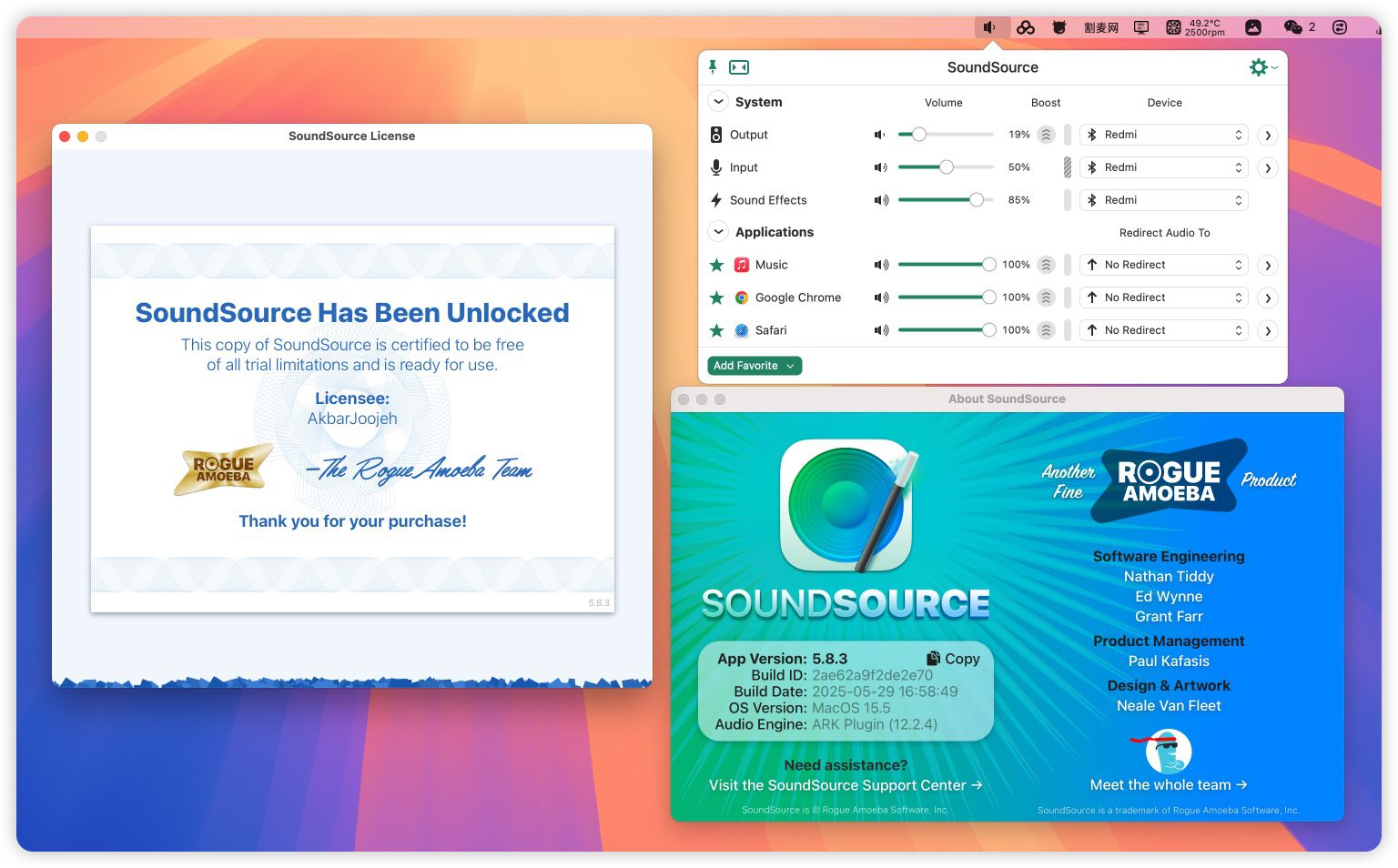This screenshot has height=868, width=1398.
Task: Mute the Safari speaker icon
Action: [881, 330]
